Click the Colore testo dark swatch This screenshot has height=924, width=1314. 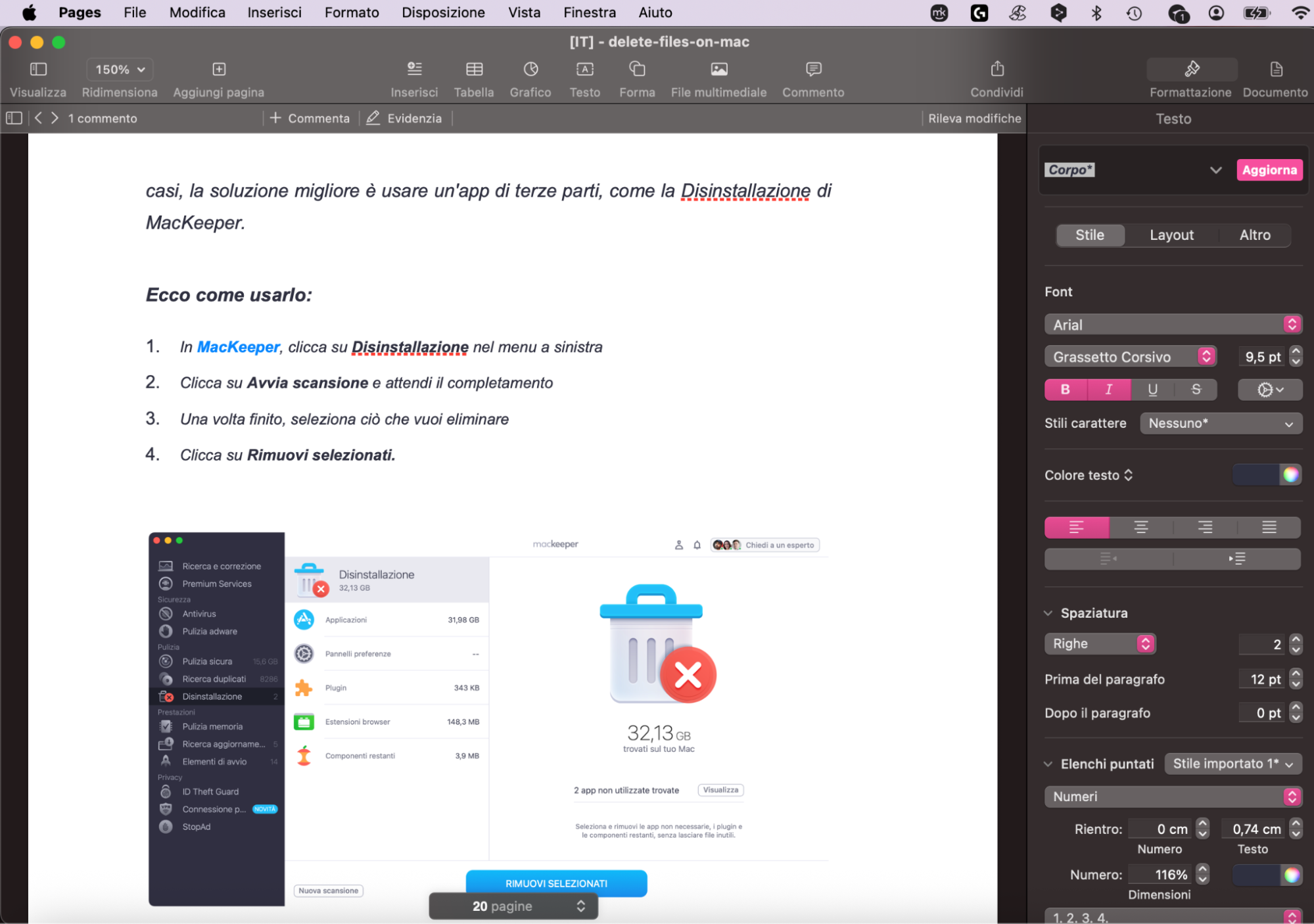point(1256,475)
